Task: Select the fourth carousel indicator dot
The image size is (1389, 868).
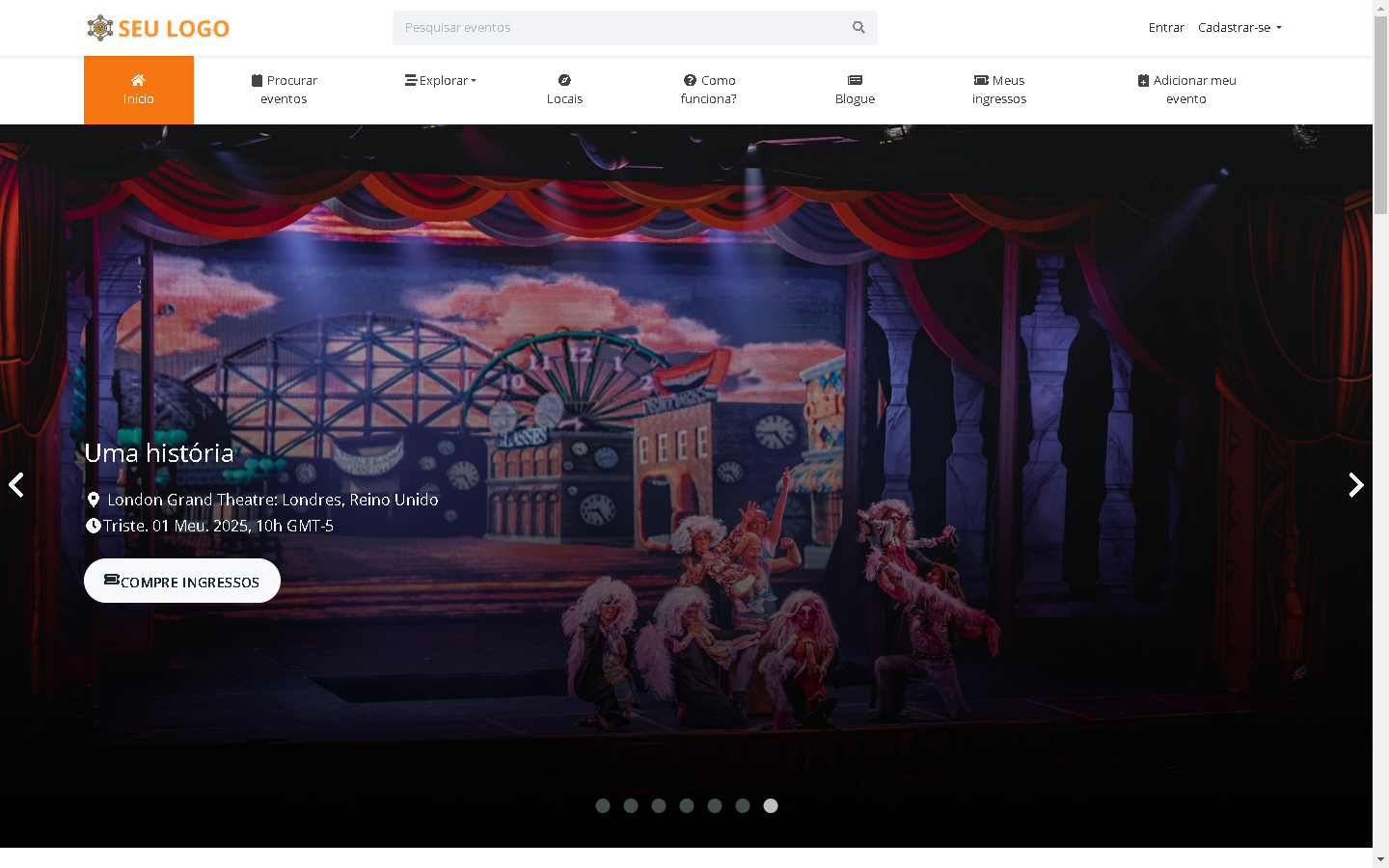Action: tap(687, 806)
